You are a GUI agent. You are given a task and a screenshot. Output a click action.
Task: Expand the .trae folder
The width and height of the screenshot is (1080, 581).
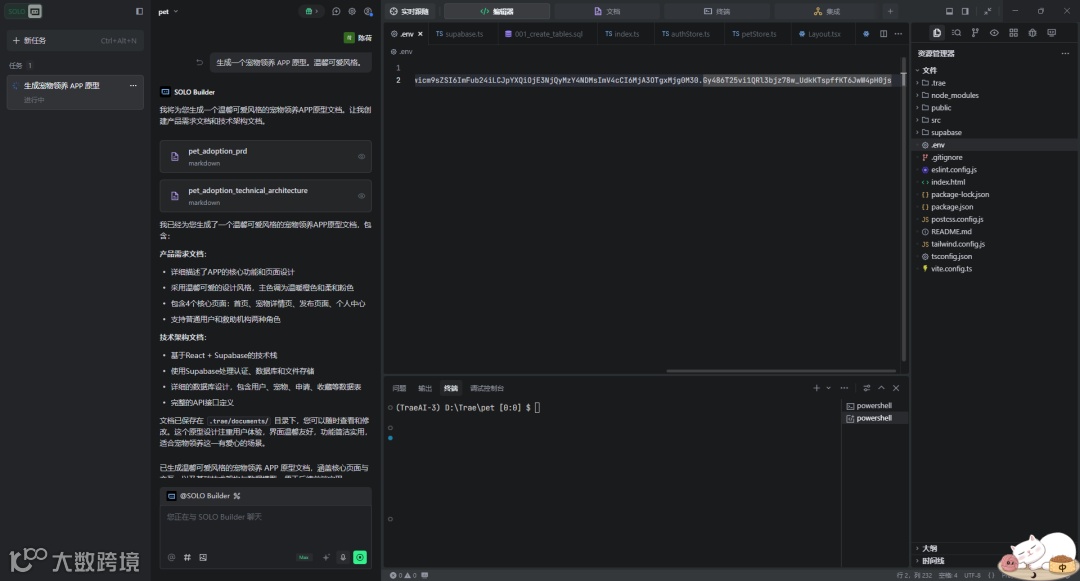(995, 83)
